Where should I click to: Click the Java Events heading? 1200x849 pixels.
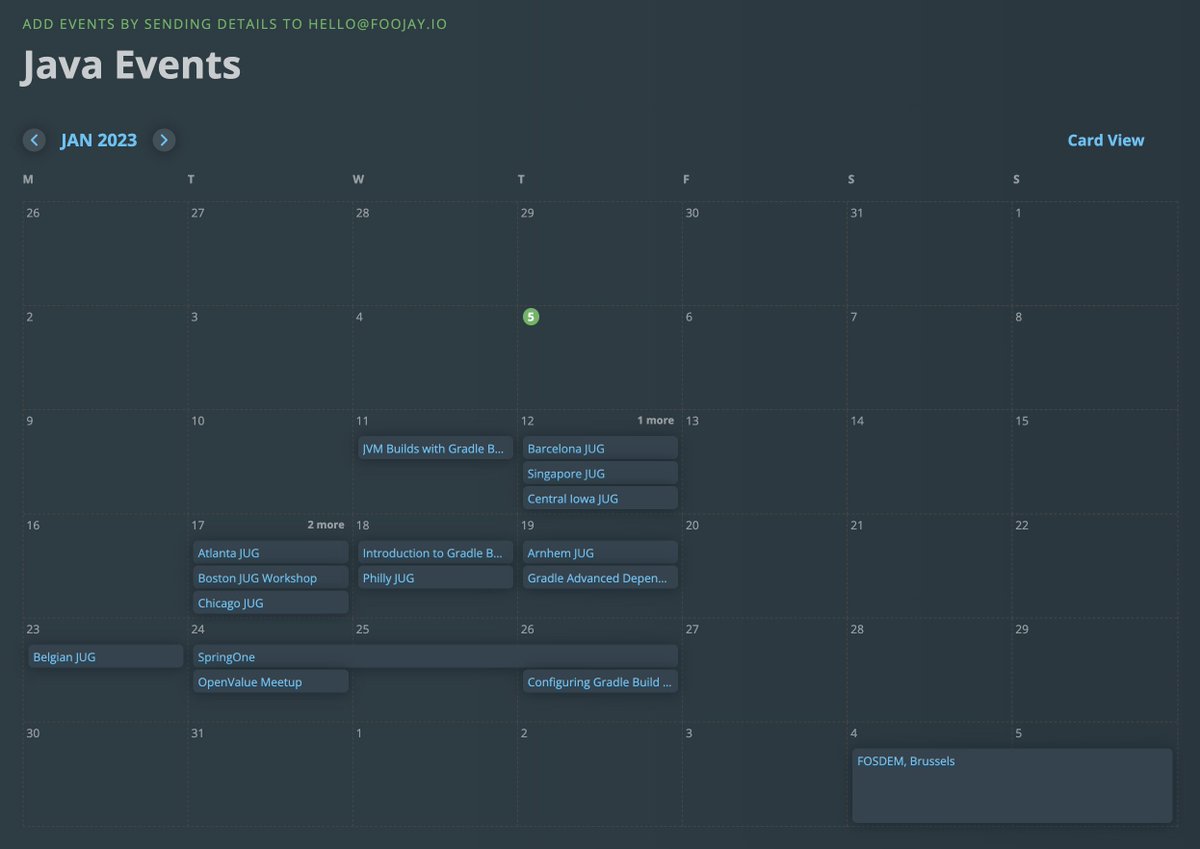131,65
